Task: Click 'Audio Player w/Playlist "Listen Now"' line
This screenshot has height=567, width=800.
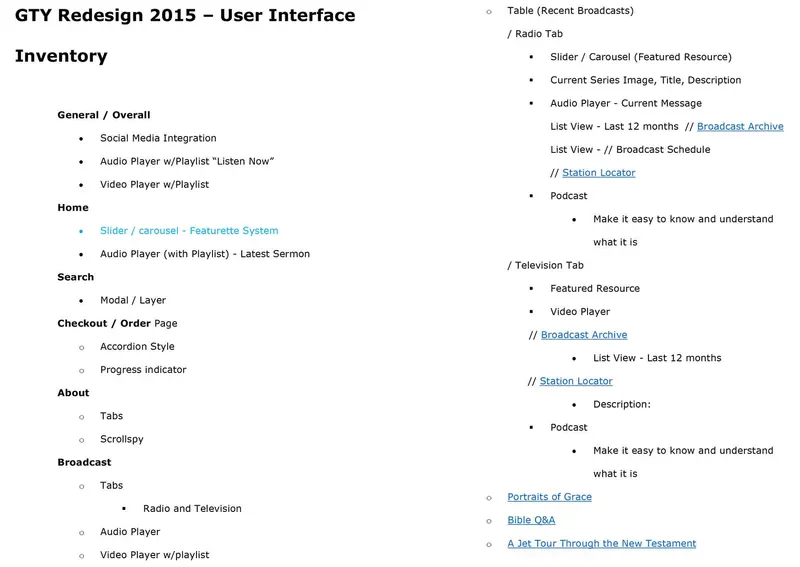Action: 187,161
